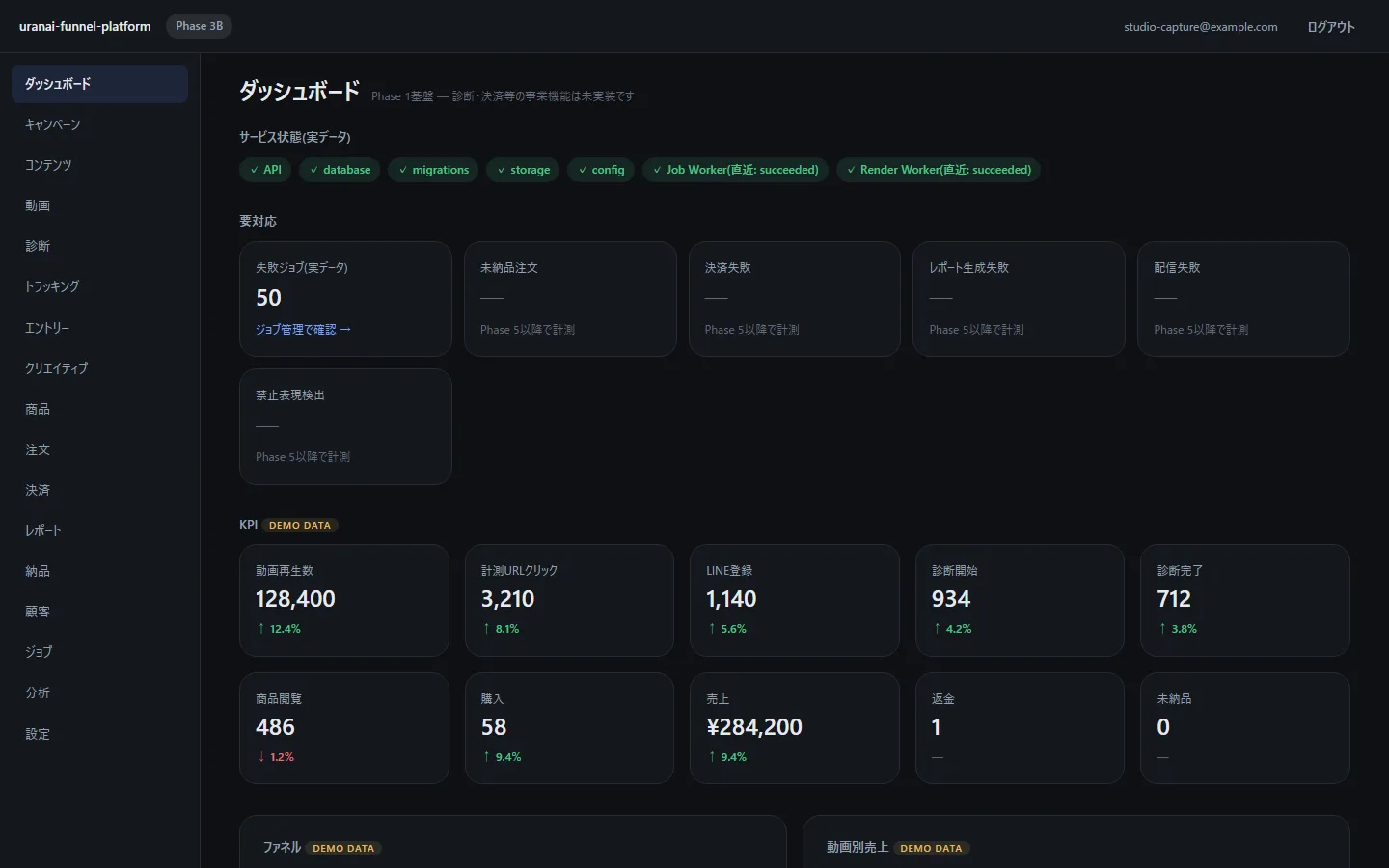Click the config status chip
This screenshot has height=868, width=1389.
[x=601, y=170]
